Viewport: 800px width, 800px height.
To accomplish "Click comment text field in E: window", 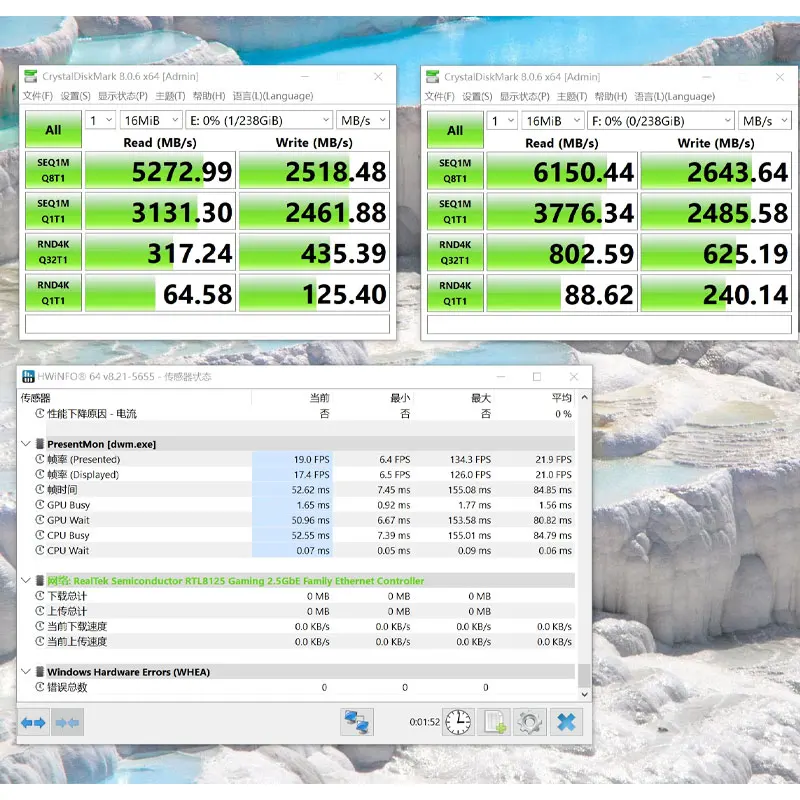I will [x=207, y=324].
